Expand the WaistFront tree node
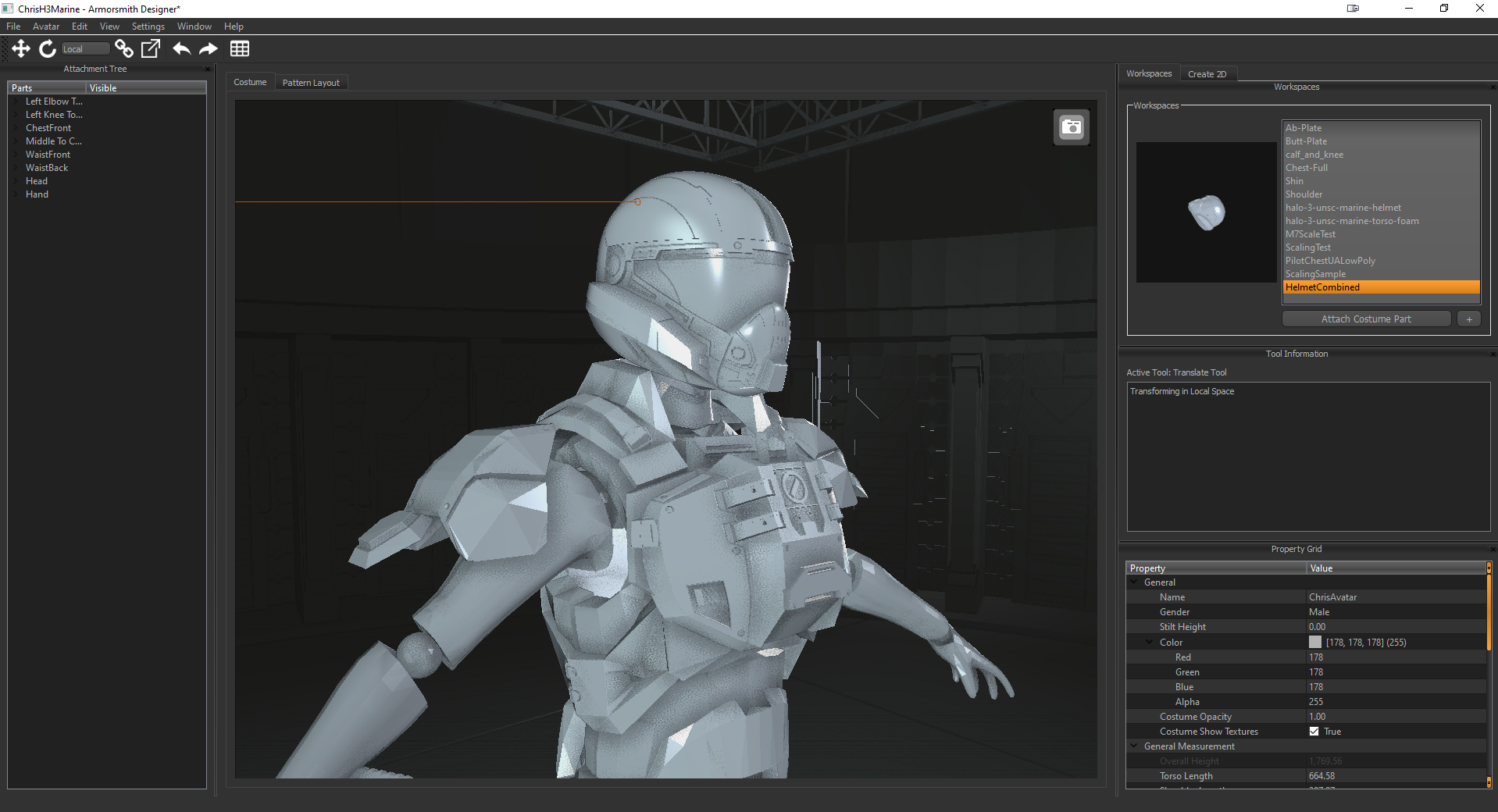 [x=16, y=155]
